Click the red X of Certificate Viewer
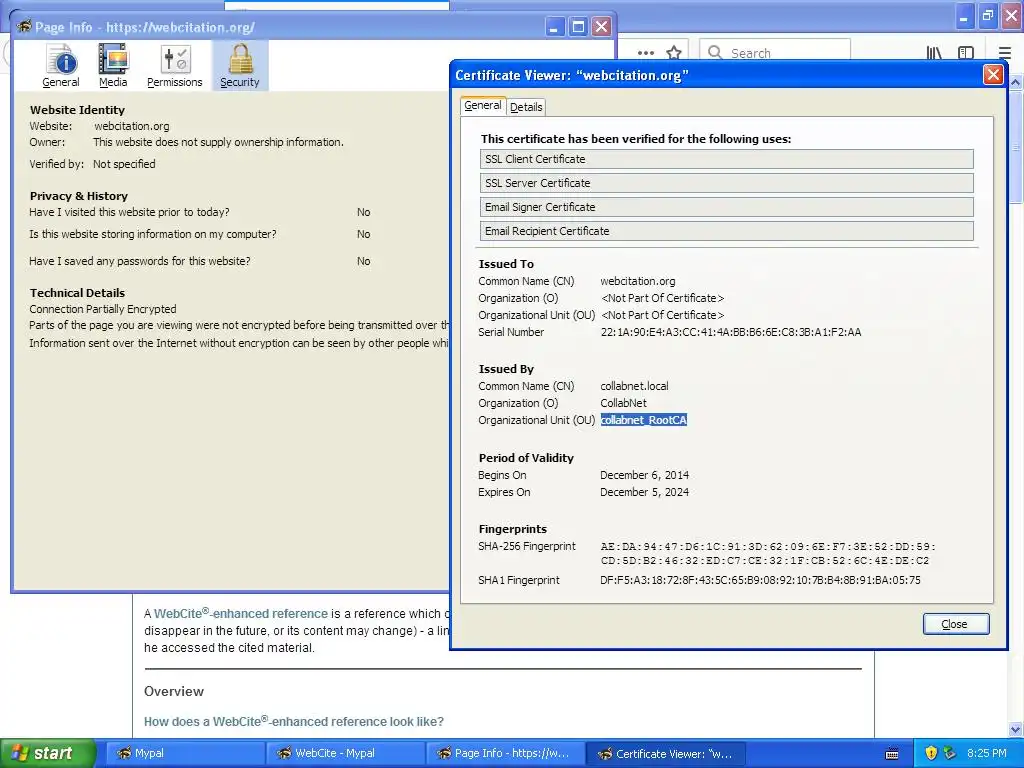 pyautogui.click(x=993, y=75)
